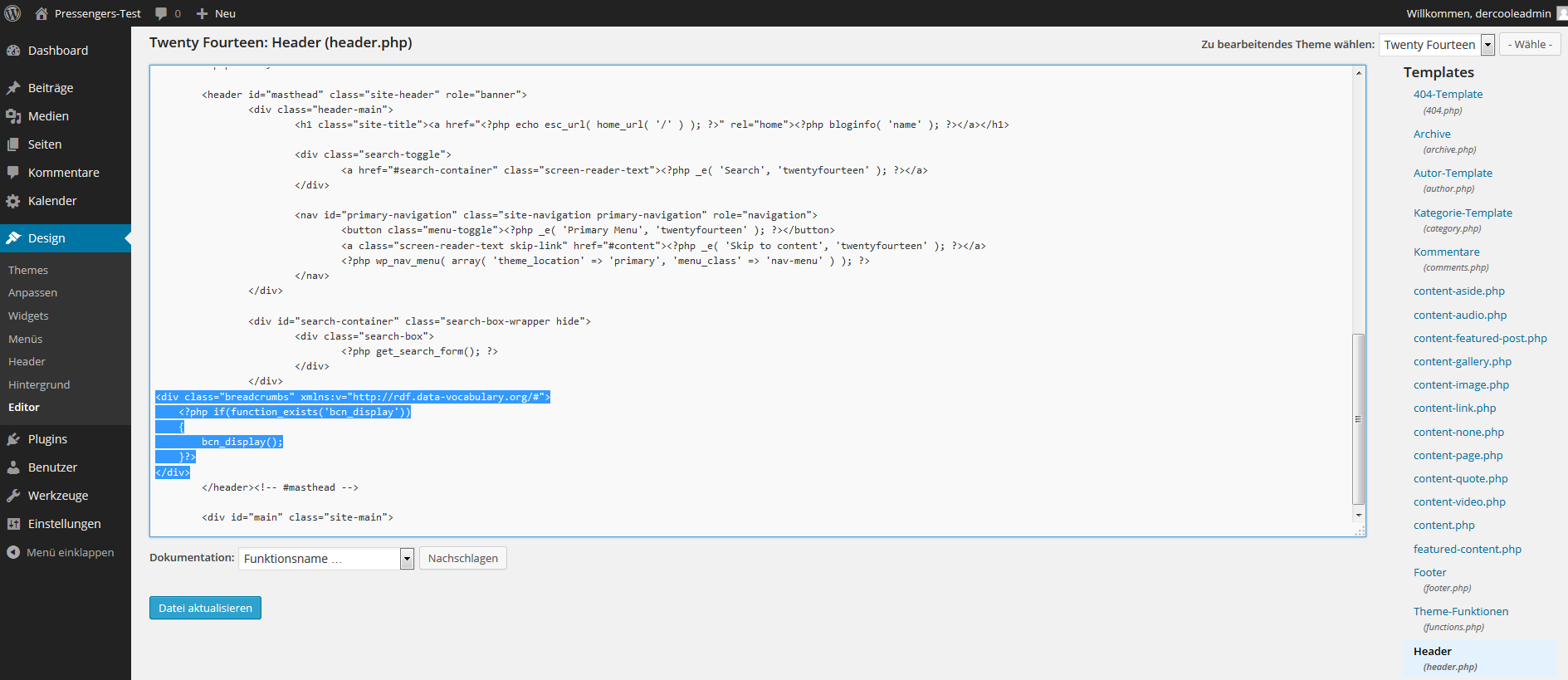Image resolution: width=1568 pixels, height=680 pixels.
Task: Click the Kalender gear icon
Action: [x=13, y=201]
